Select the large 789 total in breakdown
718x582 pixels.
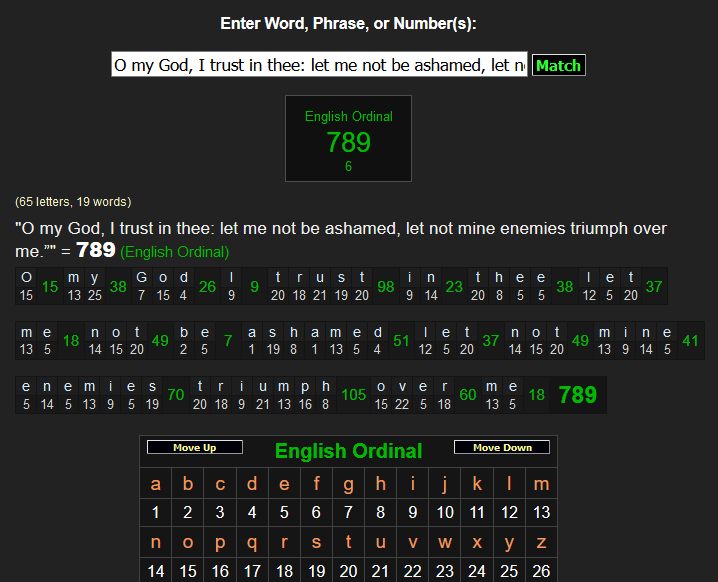coord(577,395)
